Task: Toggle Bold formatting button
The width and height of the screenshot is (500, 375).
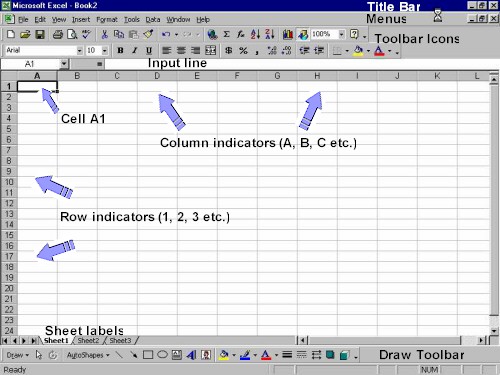Action: [x=120, y=51]
